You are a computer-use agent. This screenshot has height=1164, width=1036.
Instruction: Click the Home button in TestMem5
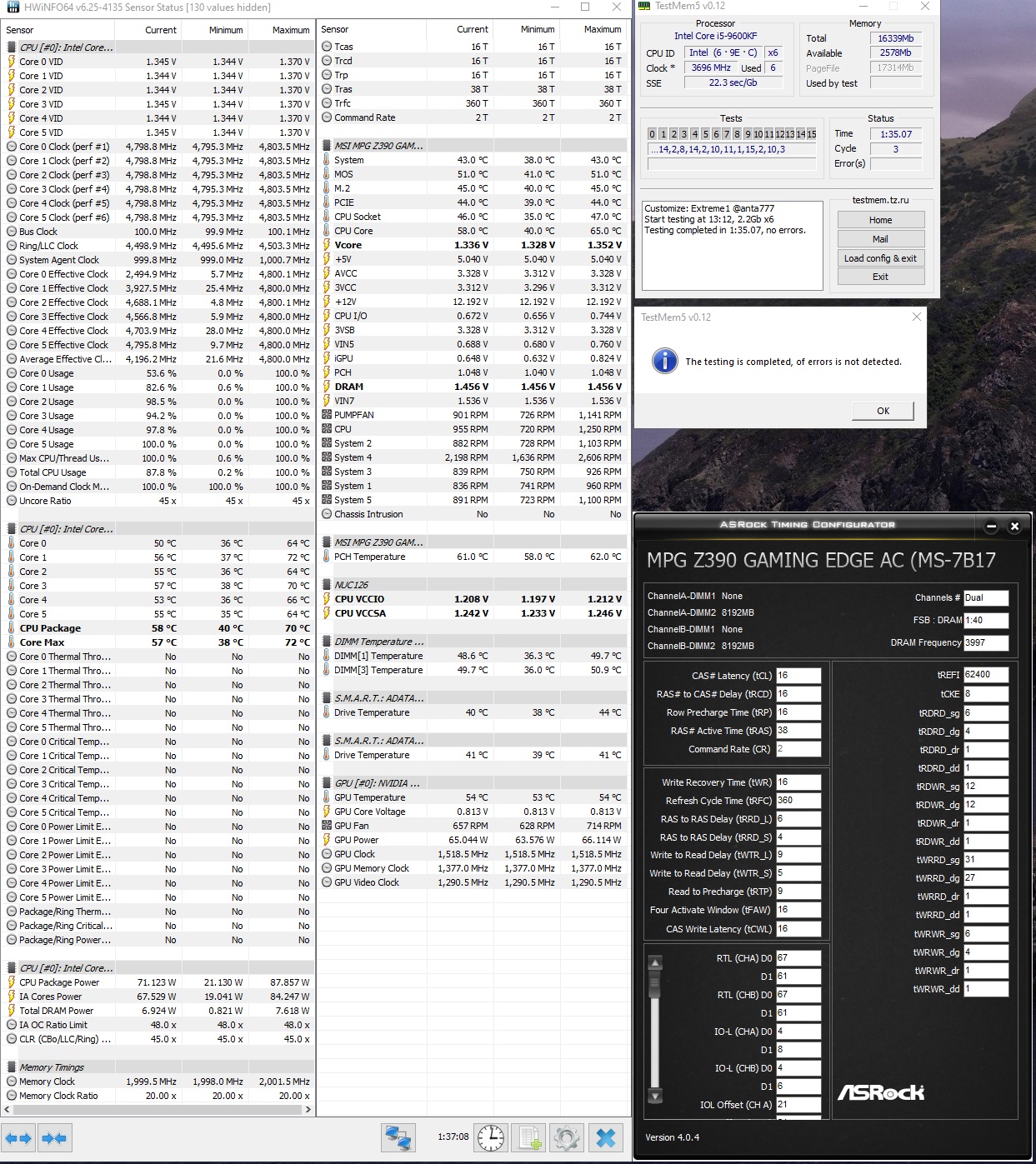880,220
